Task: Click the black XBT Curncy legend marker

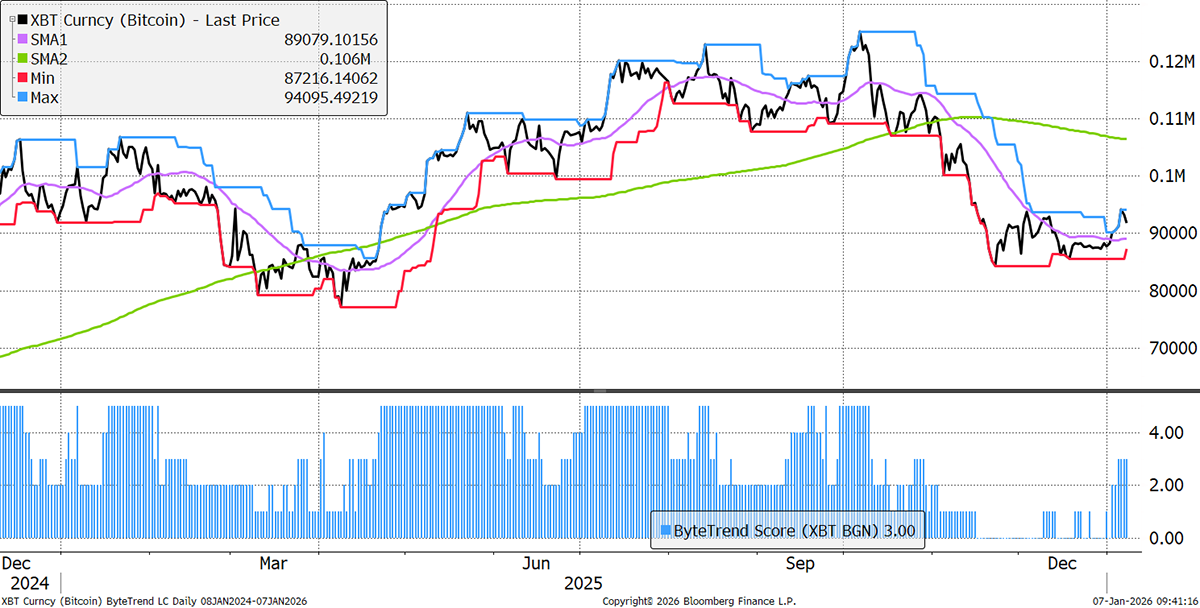Action: coord(22,20)
